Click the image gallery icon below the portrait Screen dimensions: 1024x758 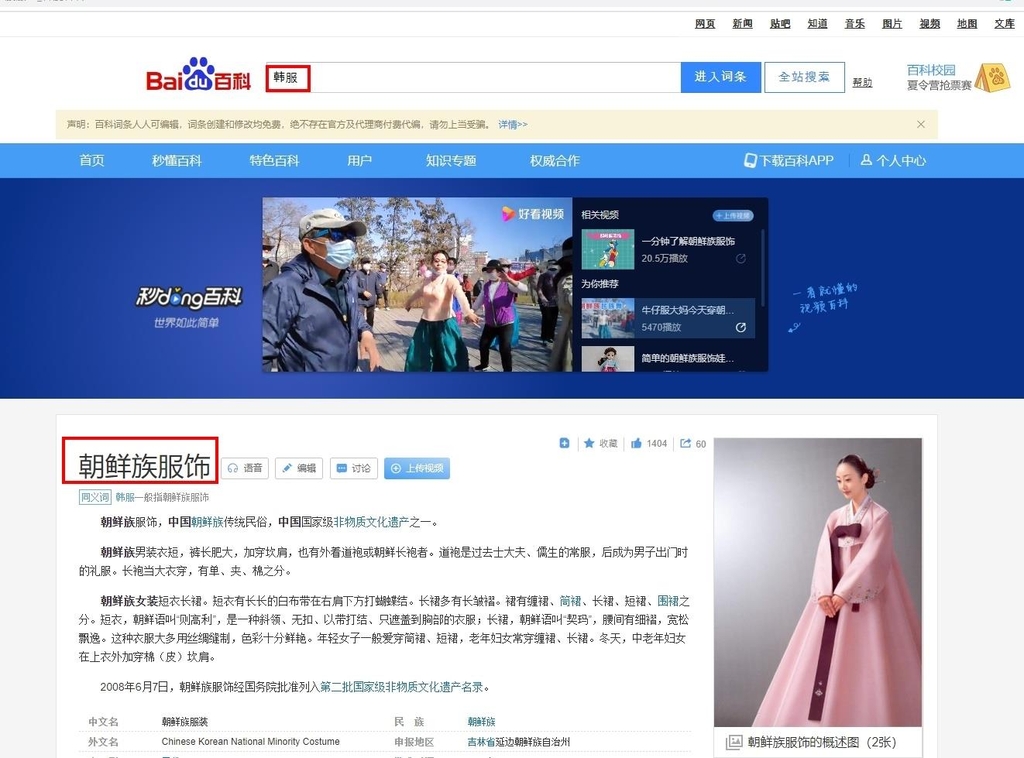coord(734,742)
